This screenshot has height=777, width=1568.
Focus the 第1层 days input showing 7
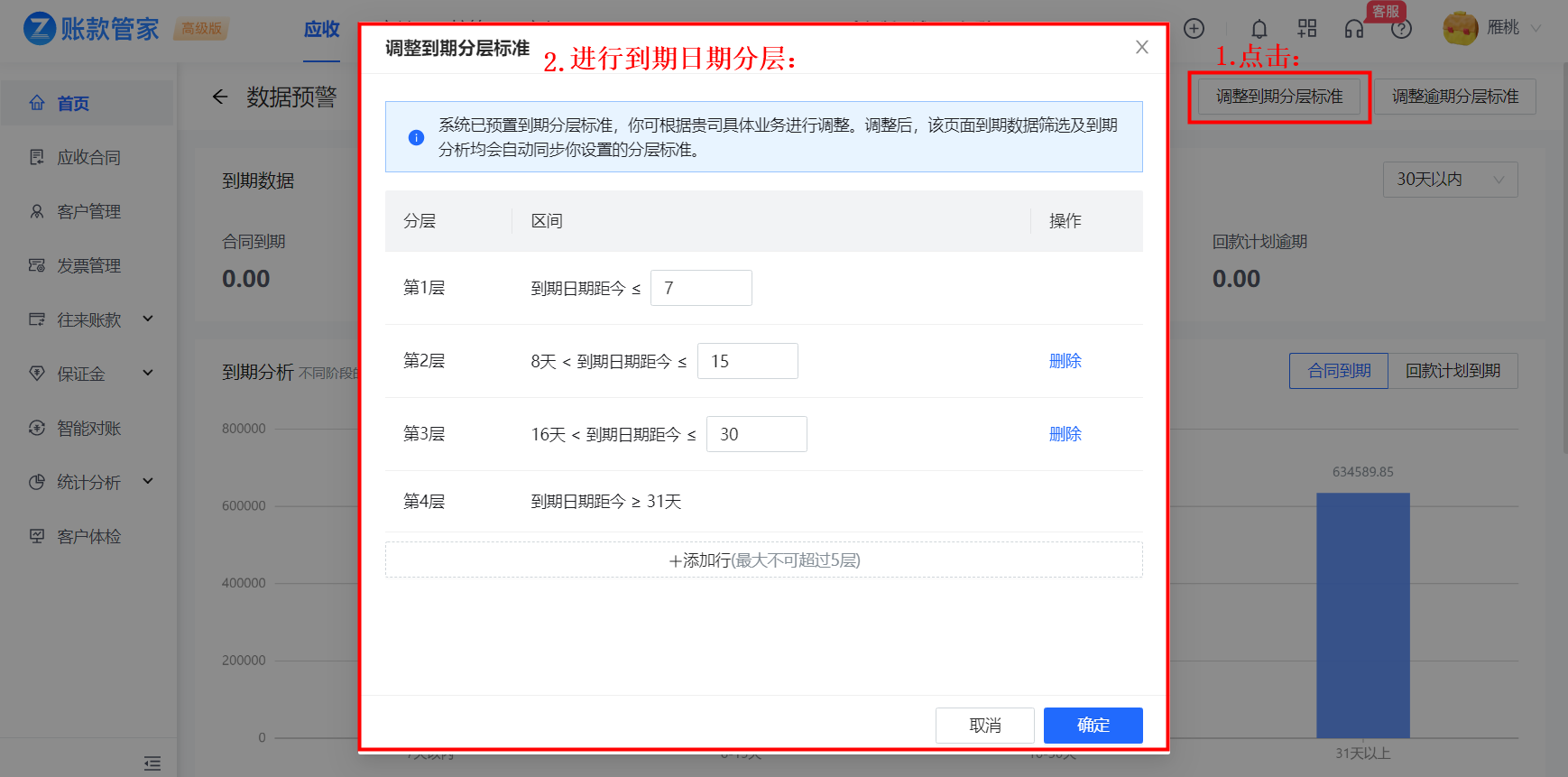pos(701,288)
